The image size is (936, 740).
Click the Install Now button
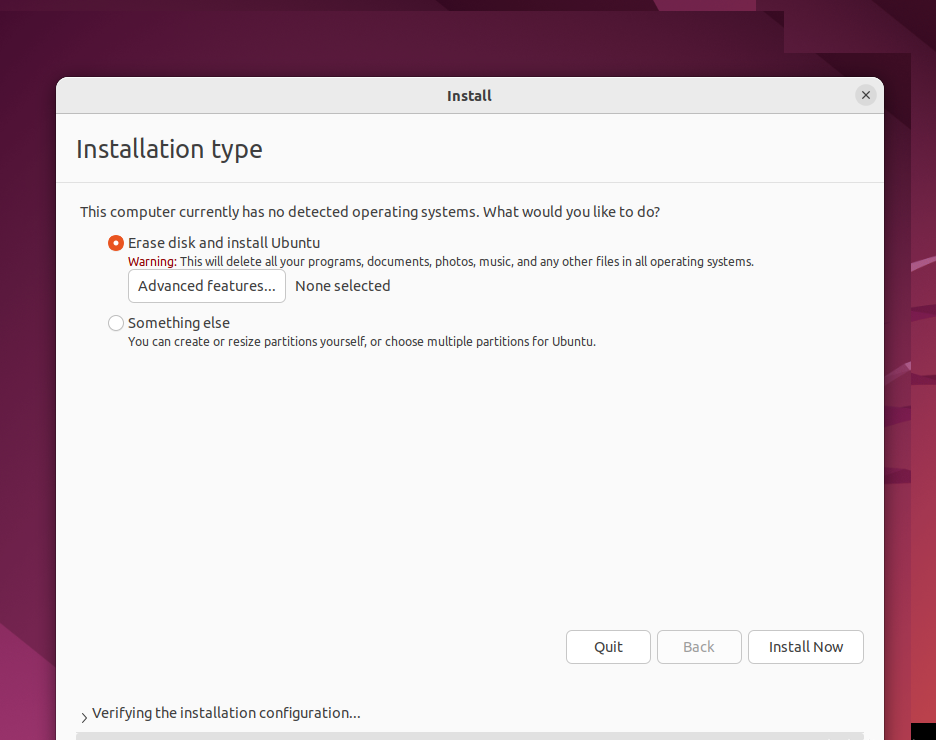[x=805, y=647]
